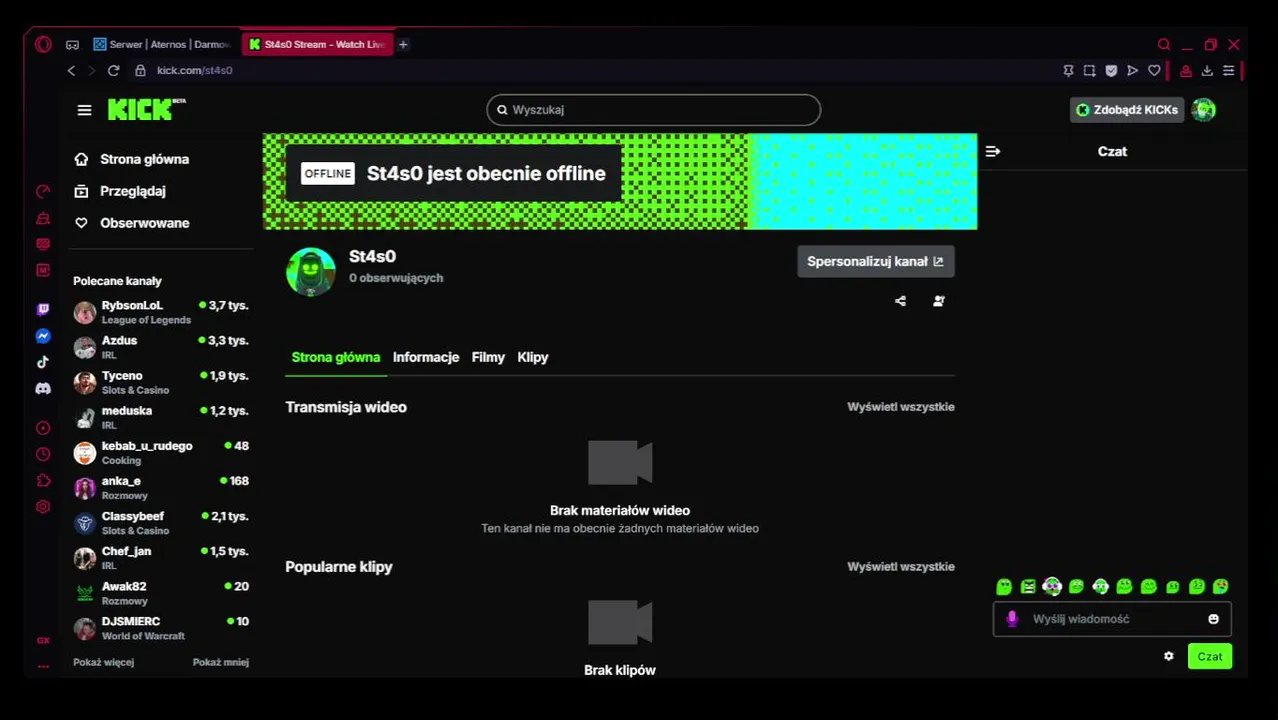The image size is (1278, 720).
Task: Focus the Wyszukaj search field
Action: click(654, 110)
